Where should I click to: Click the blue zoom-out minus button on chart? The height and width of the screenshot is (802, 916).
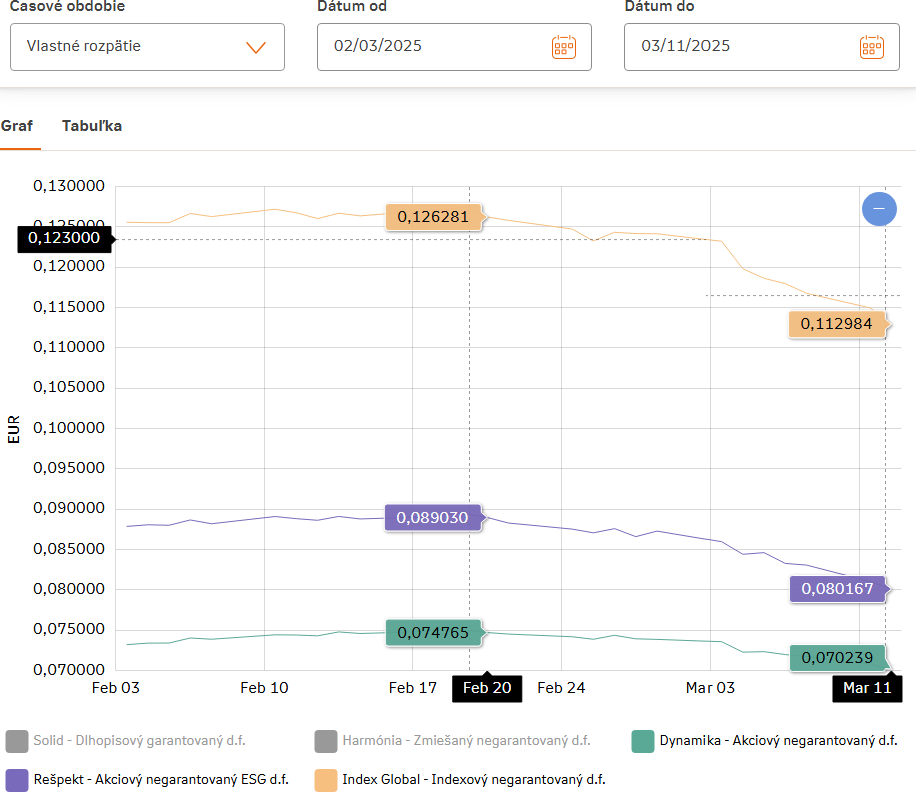tap(879, 209)
